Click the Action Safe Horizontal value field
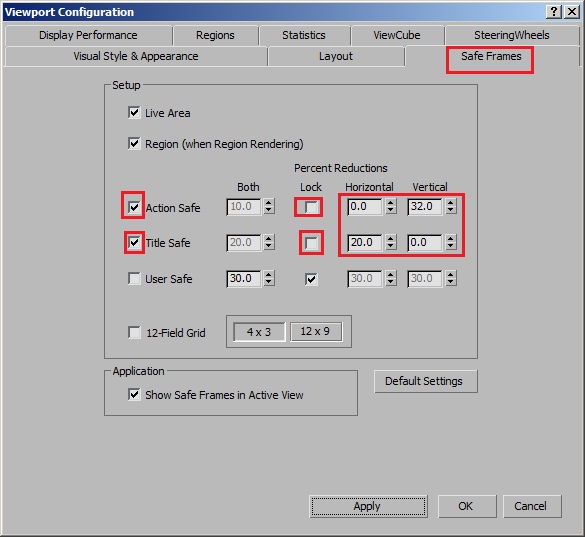Viewport: 585px width, 537px height. click(365, 207)
